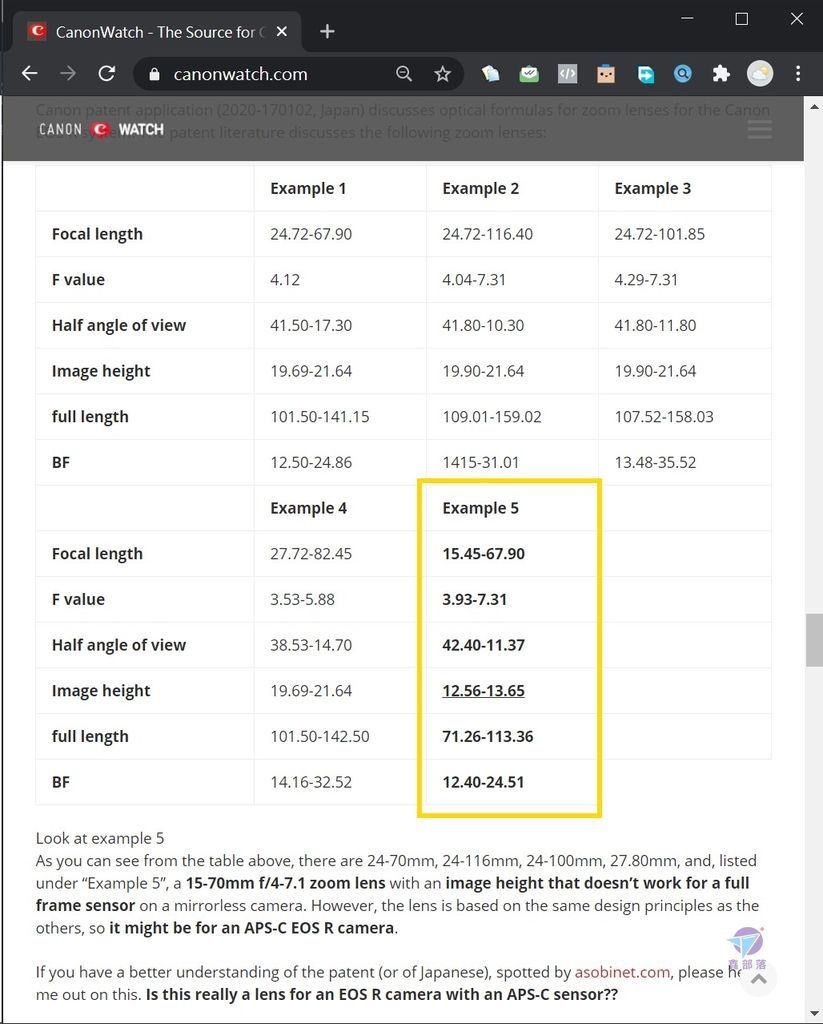Click full length value 109.01-159.02
Screen dimensions: 823x1024
(x=492, y=417)
